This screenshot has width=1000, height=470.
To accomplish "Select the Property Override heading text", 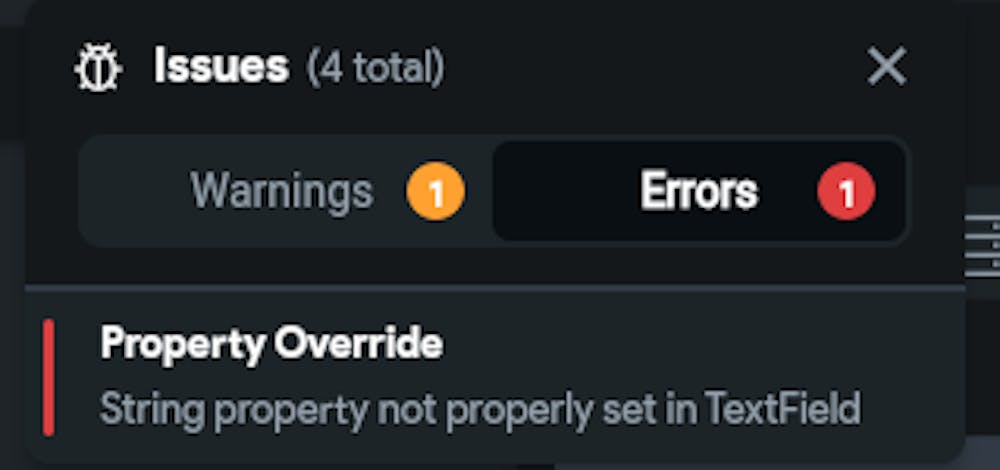I will point(271,344).
